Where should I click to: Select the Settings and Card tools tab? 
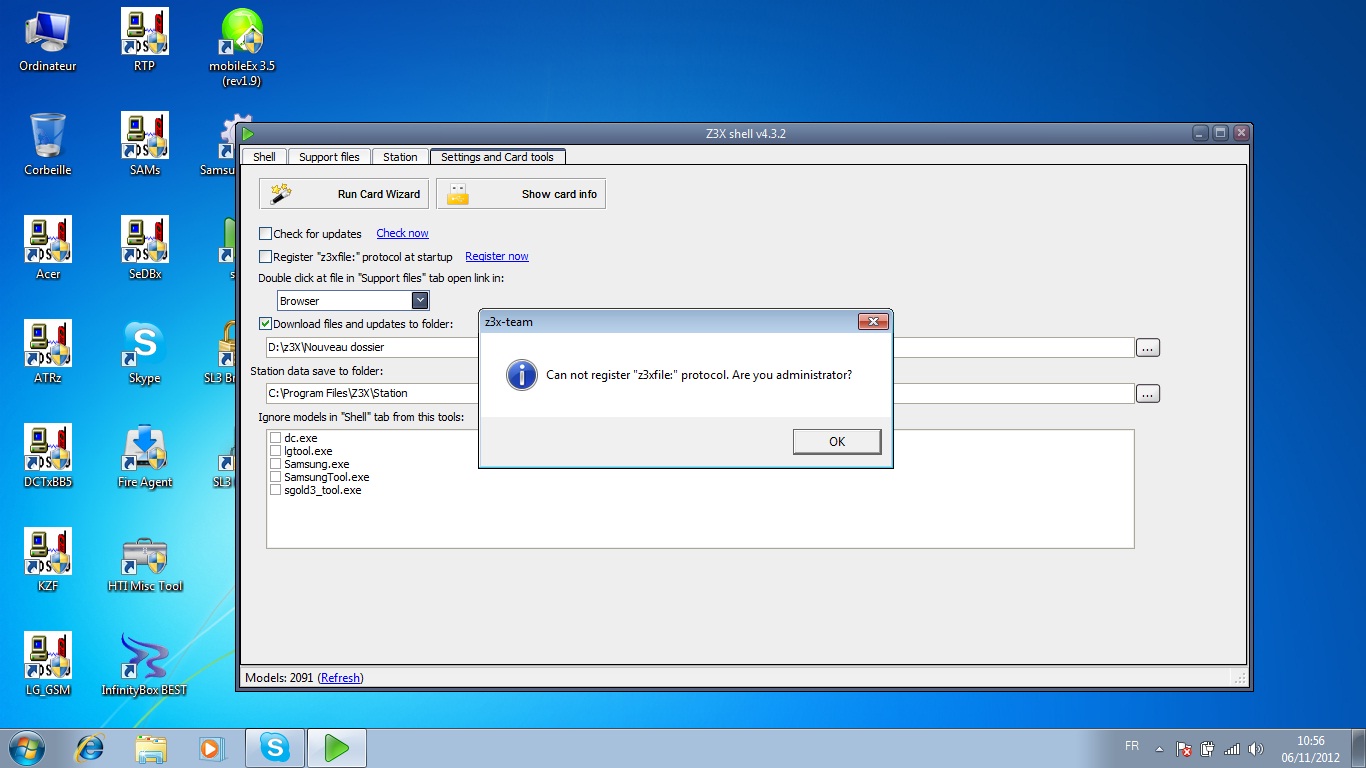(497, 157)
